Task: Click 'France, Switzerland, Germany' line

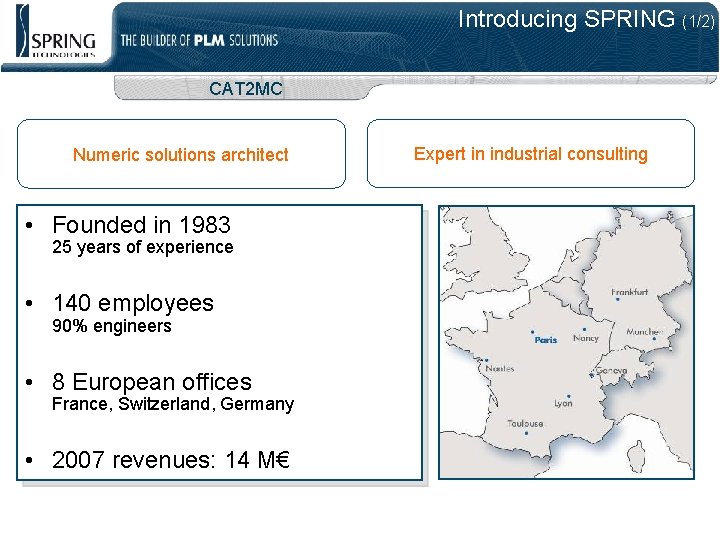Action: point(173,405)
